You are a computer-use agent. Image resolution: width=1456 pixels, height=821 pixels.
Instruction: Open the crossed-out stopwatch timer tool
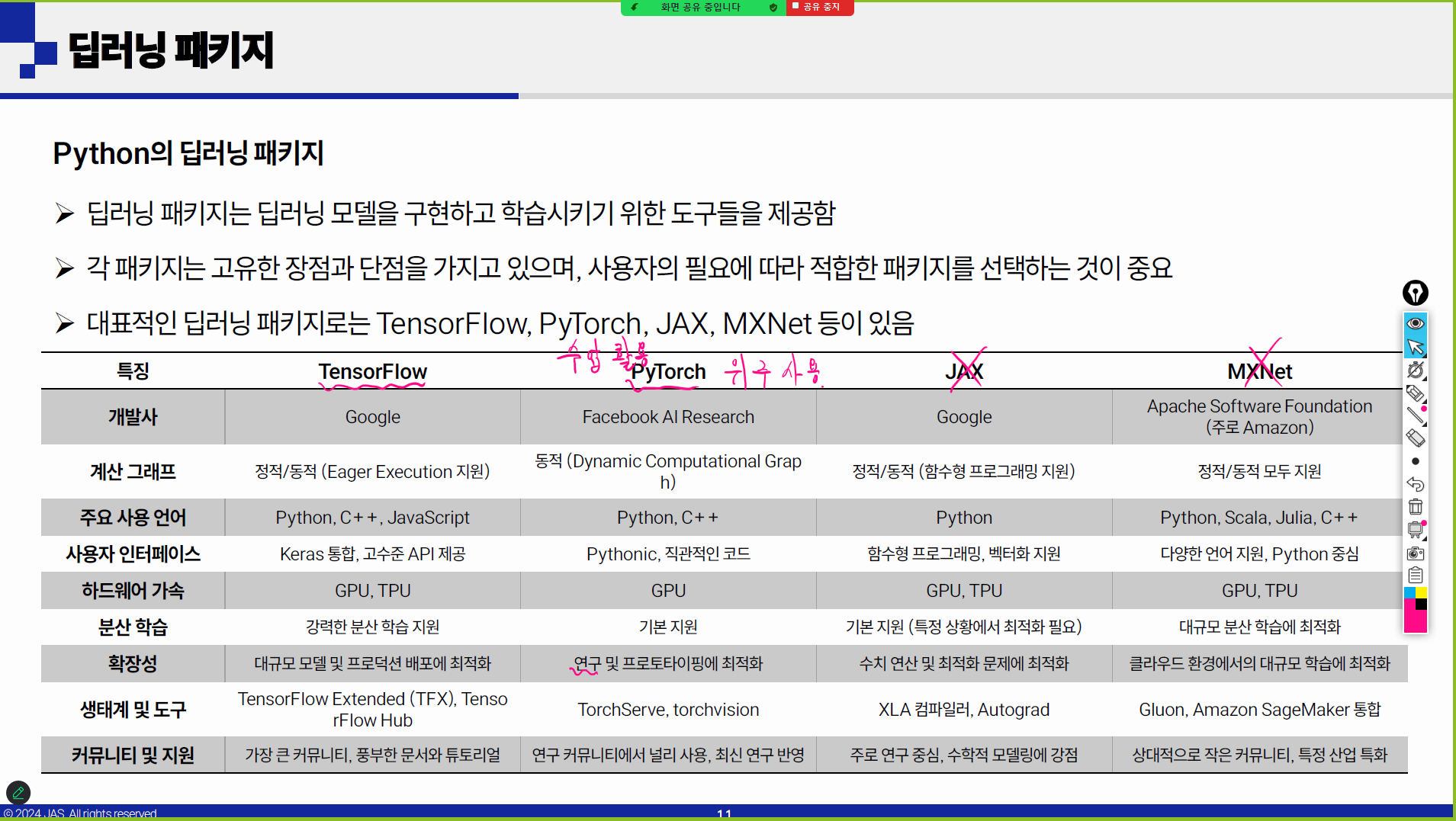click(x=1415, y=370)
